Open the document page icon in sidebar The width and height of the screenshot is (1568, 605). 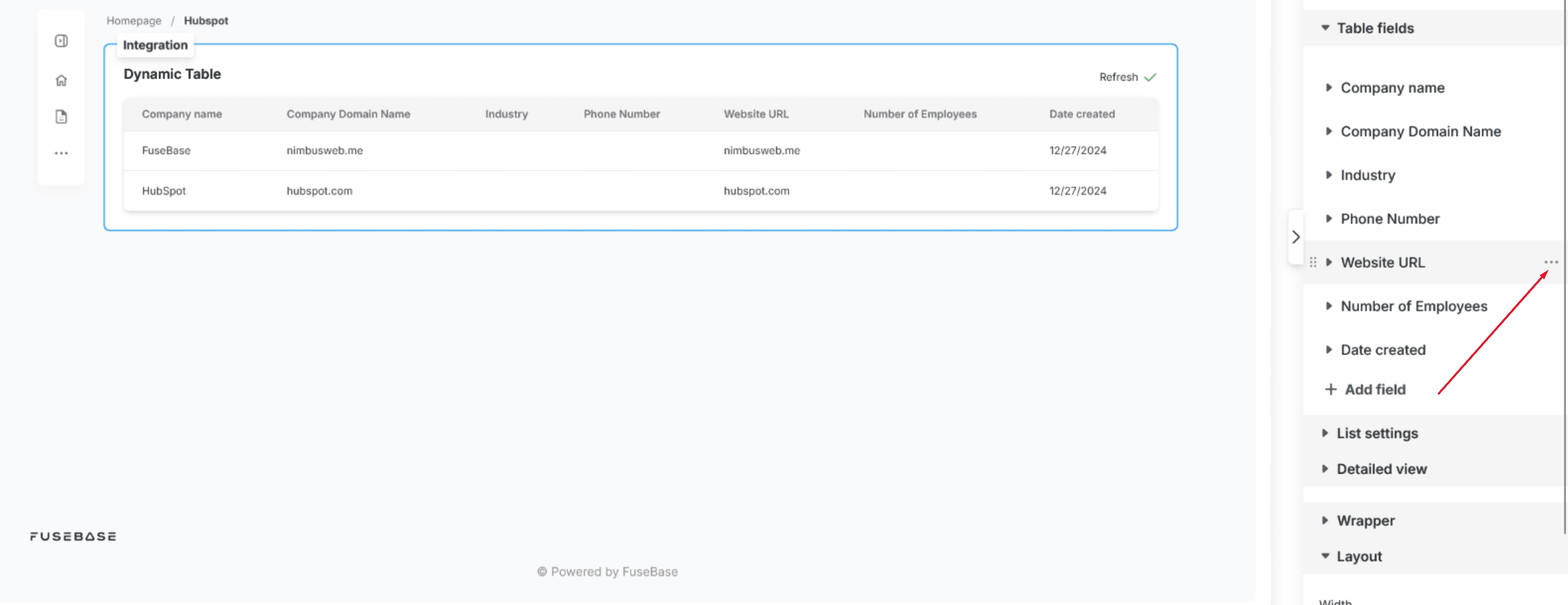pos(62,117)
